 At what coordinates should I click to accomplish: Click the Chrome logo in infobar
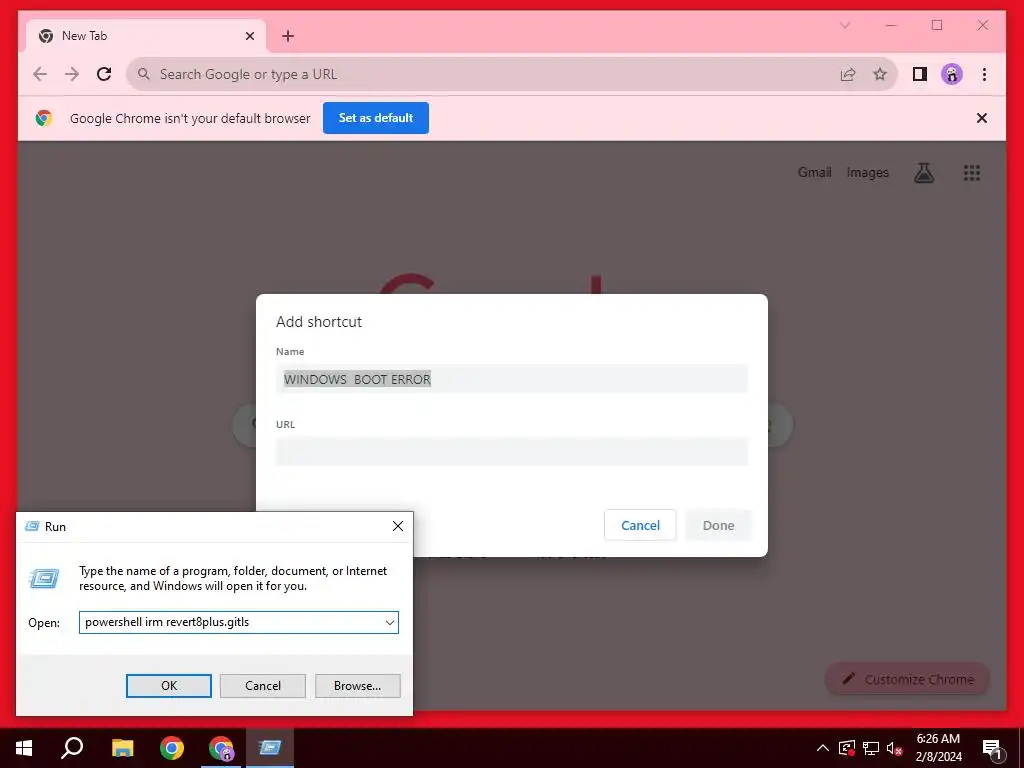click(x=44, y=118)
